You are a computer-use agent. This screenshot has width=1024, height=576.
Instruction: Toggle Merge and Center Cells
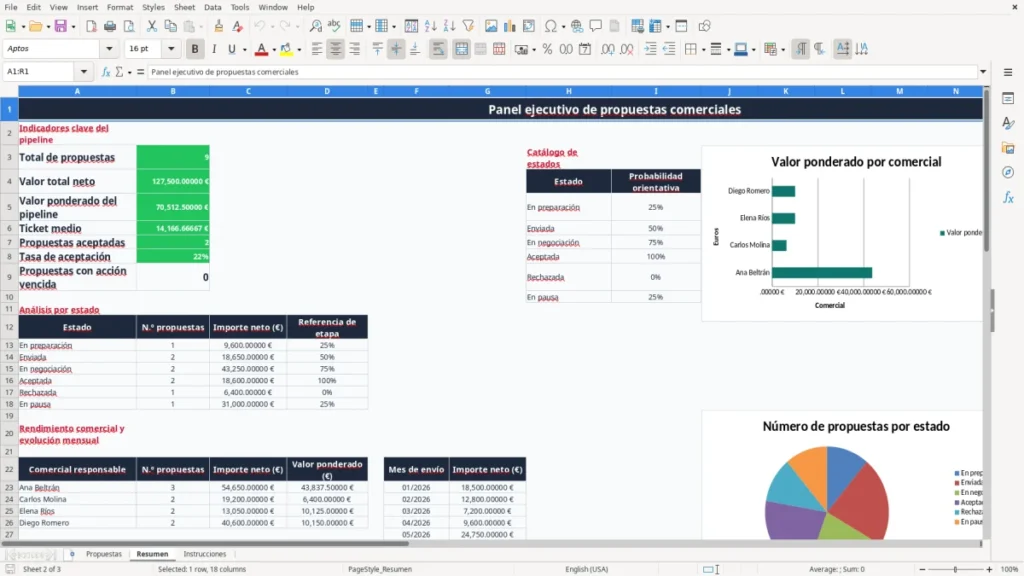[461, 49]
